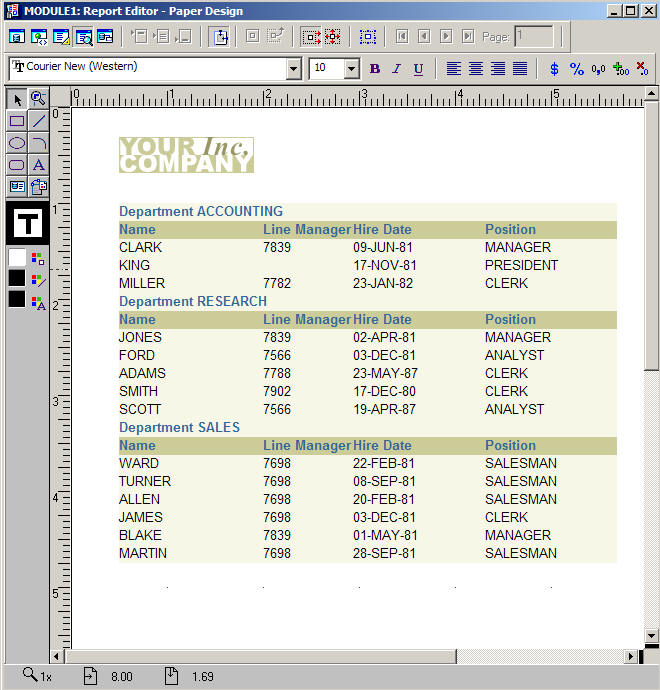Select the 'Department RESEARCH' heading
The width and height of the screenshot is (660, 690).
(193, 301)
